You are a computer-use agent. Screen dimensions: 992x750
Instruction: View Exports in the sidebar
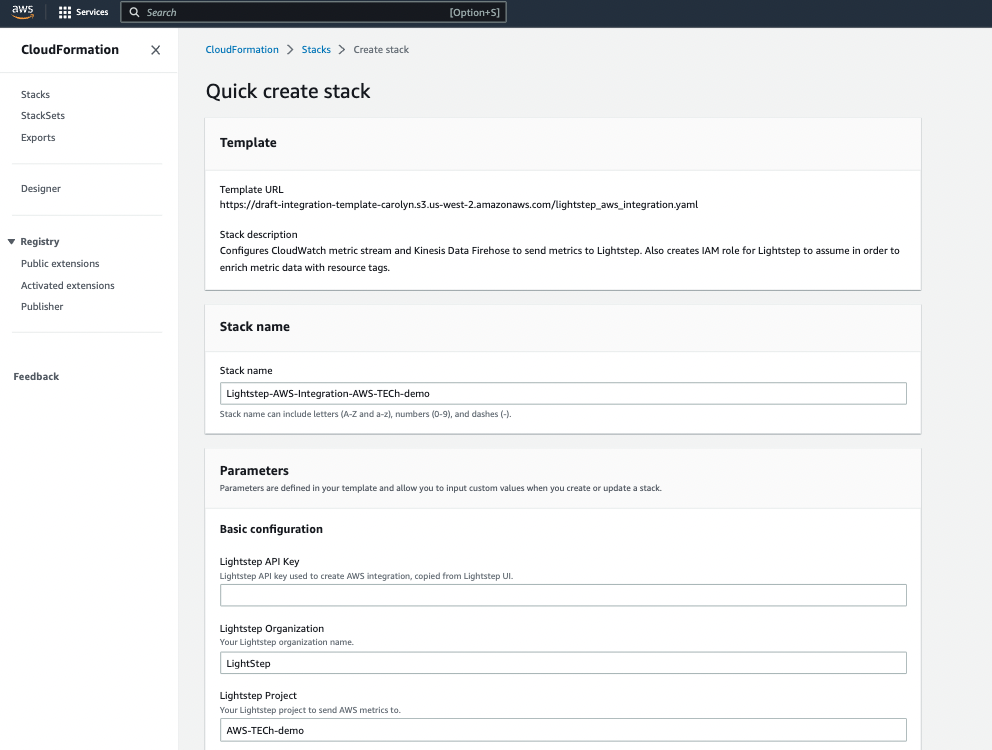[37, 137]
